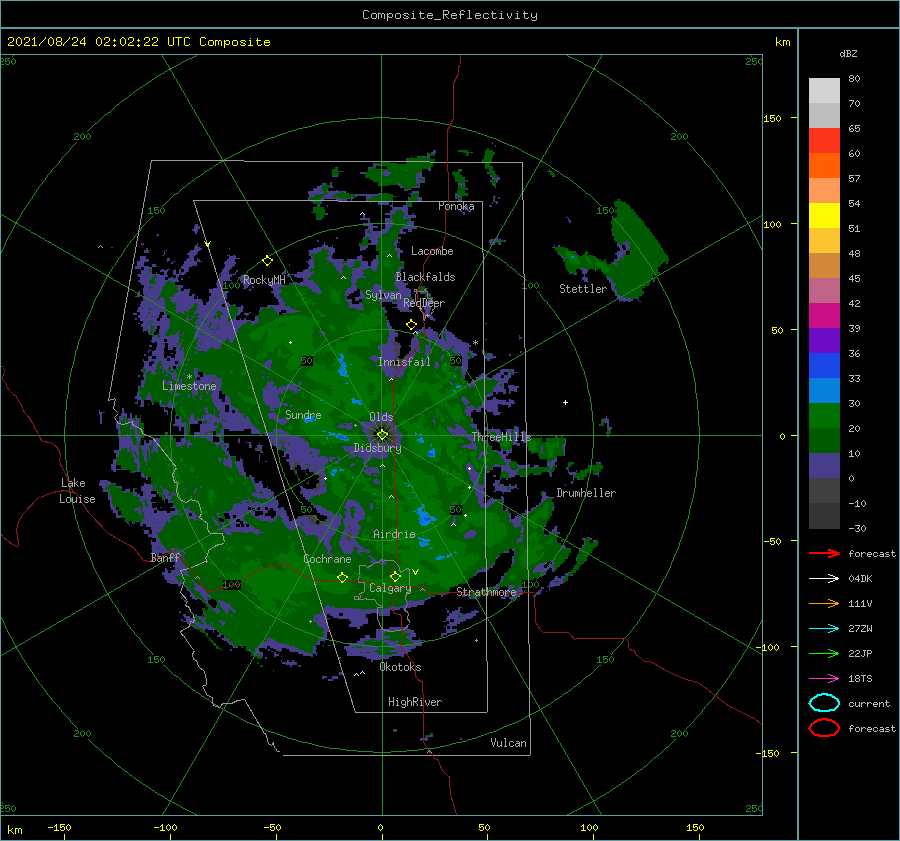This screenshot has height=841, width=900.
Task: Click the ThreeHills city label
Action: coord(501,437)
